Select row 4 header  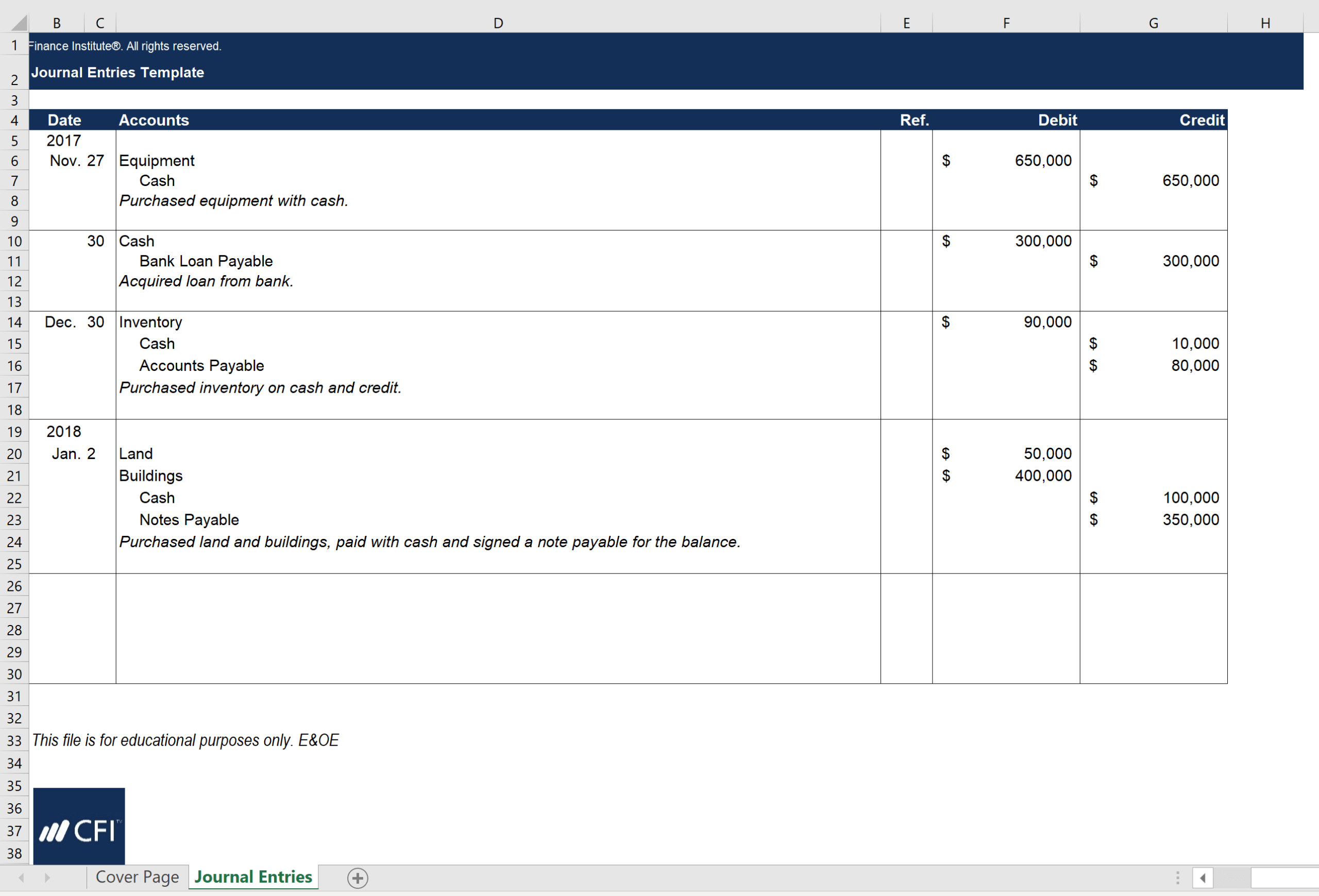14,120
